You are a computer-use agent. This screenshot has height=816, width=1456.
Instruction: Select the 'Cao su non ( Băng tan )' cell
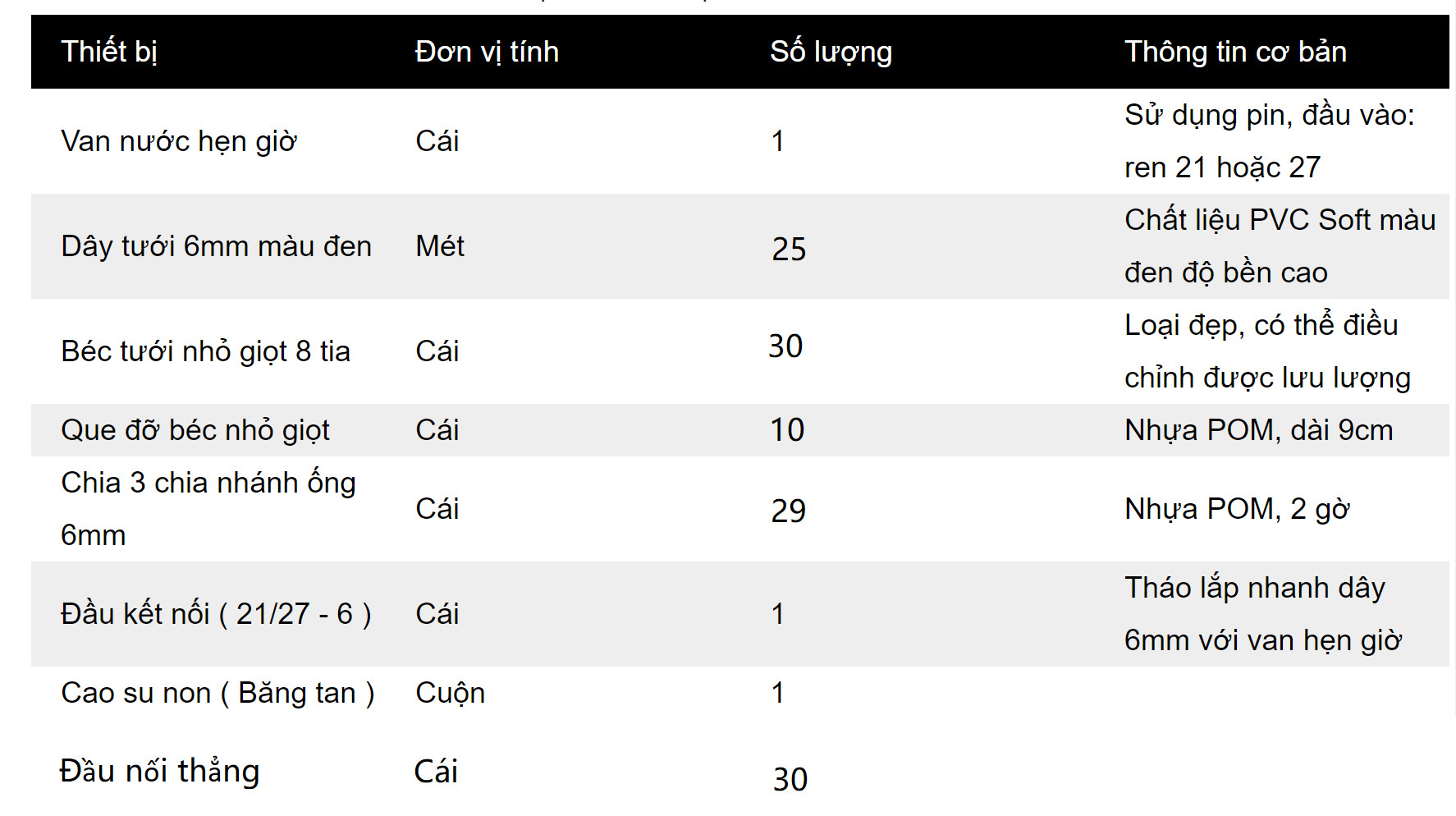click(x=218, y=693)
